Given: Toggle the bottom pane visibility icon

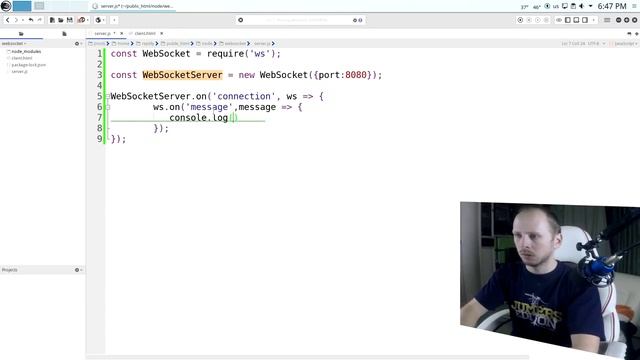Looking at the screenshot, I should [x=576, y=20].
